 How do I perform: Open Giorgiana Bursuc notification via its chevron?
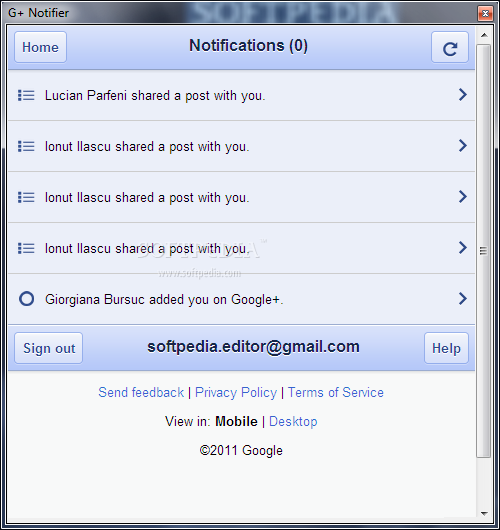(x=462, y=298)
